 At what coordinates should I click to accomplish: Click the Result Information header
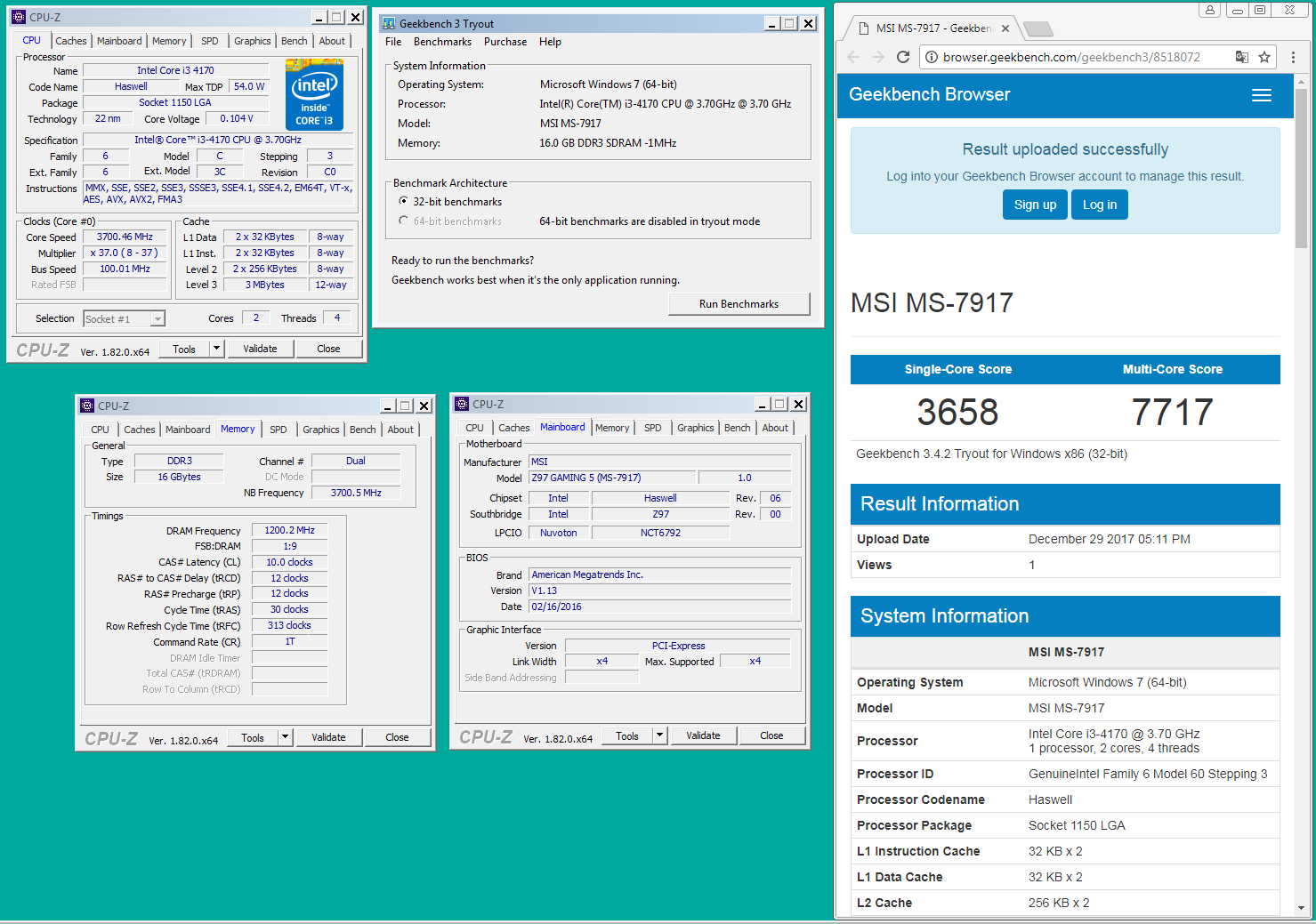1065,504
